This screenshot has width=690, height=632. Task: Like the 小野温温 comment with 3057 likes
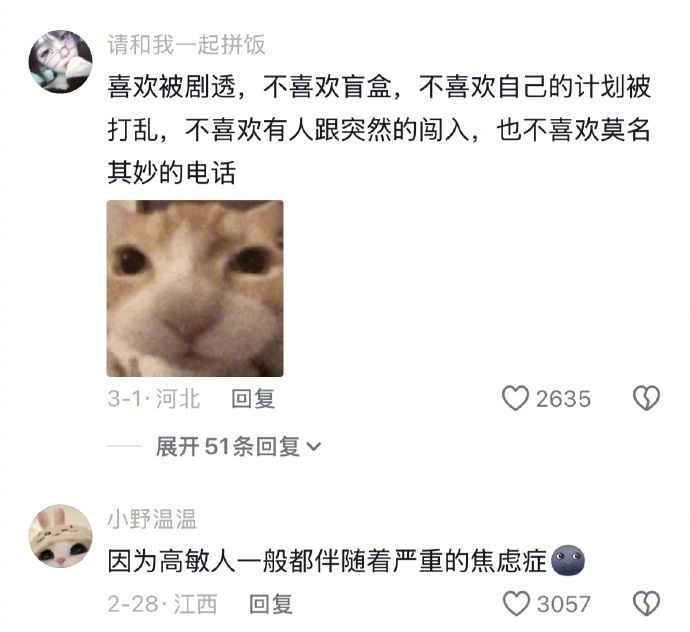tap(516, 603)
